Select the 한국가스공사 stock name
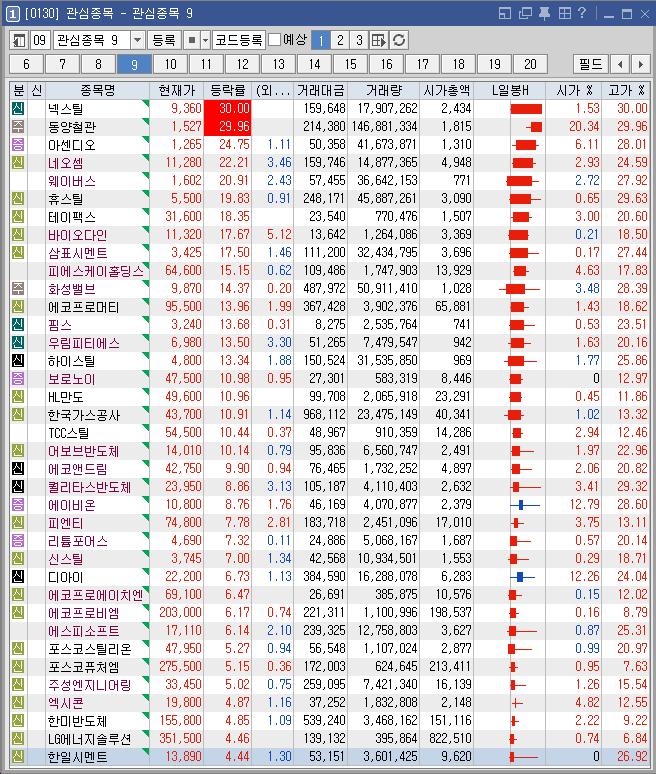656x774 pixels. pyautogui.click(x=83, y=415)
